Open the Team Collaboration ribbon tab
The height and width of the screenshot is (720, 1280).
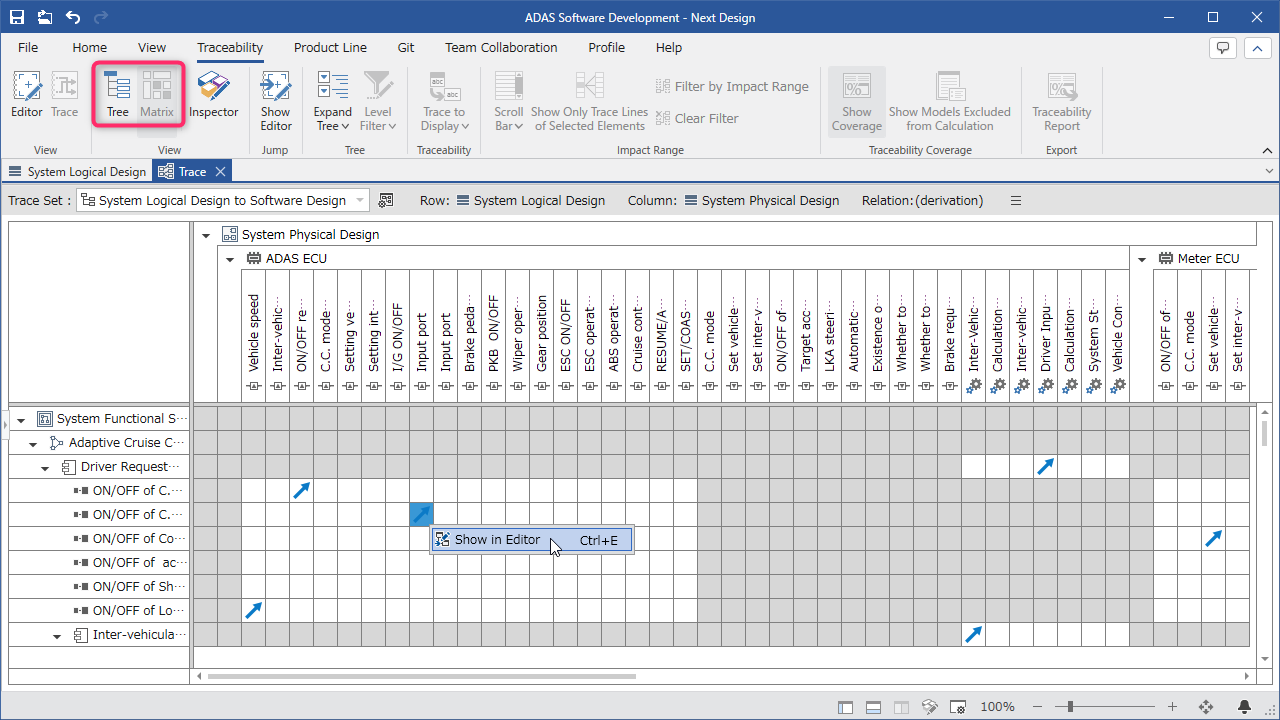pyautogui.click(x=501, y=47)
